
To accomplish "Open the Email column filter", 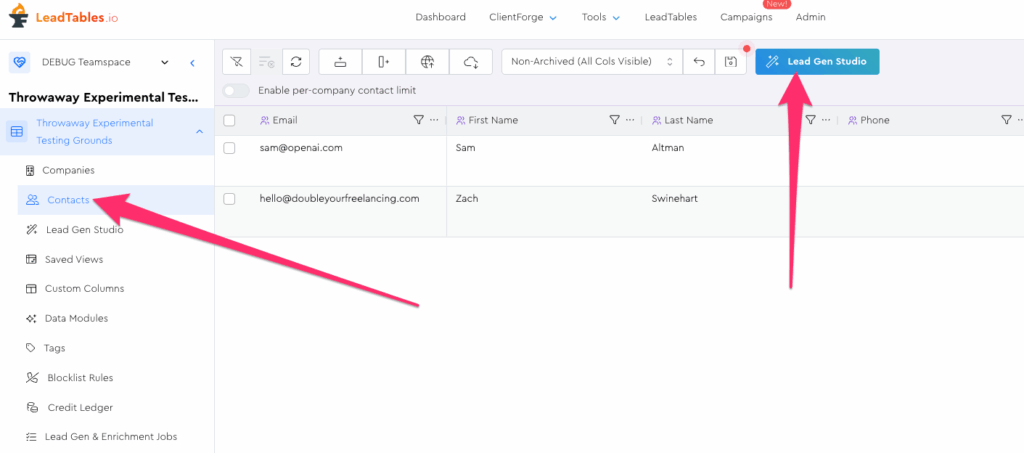I will tap(419, 120).
